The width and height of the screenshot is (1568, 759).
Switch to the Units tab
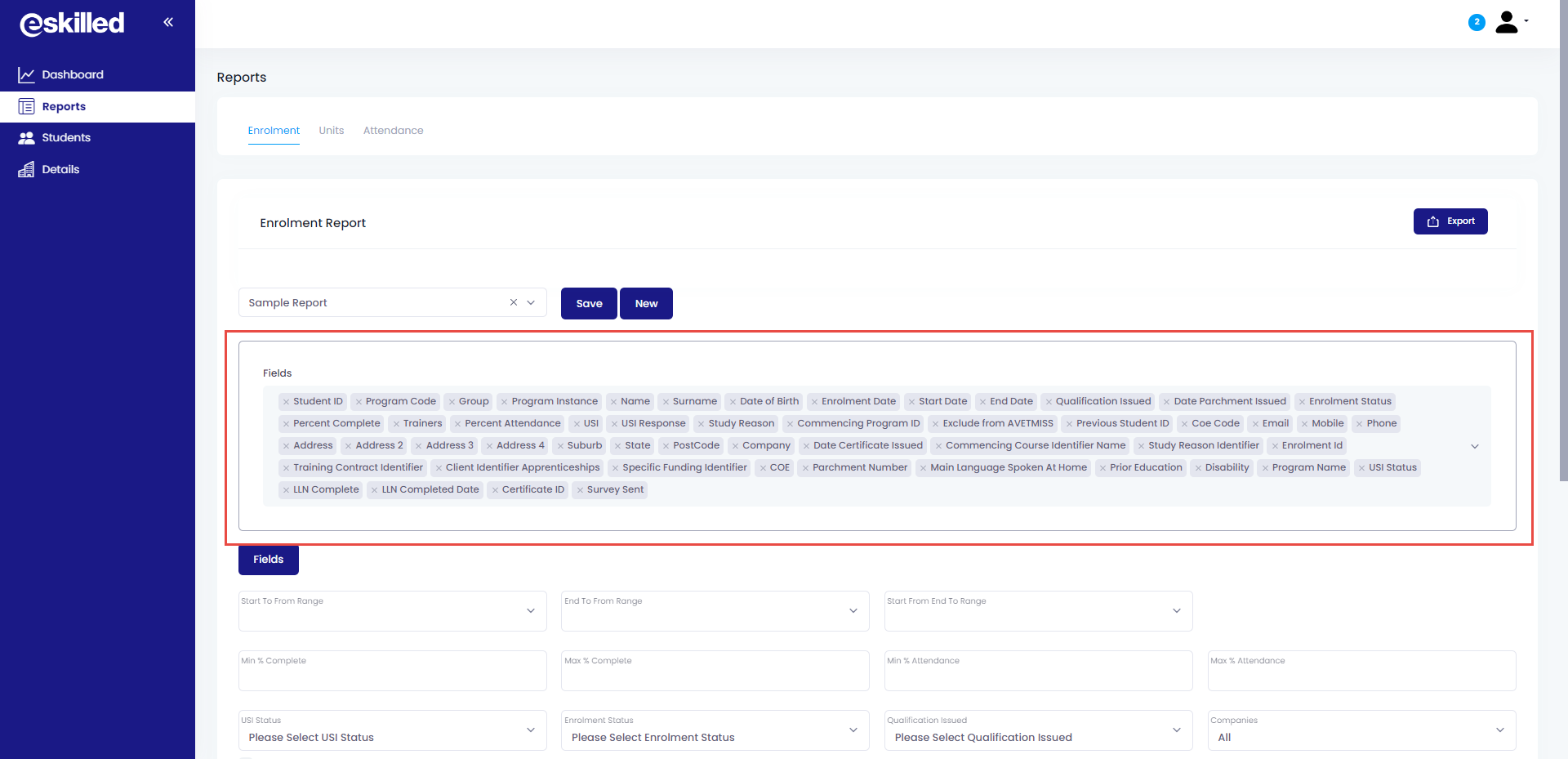(331, 131)
